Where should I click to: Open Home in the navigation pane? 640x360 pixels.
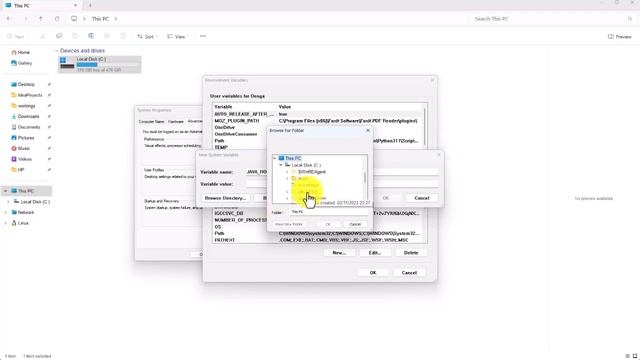click(x=20, y=52)
